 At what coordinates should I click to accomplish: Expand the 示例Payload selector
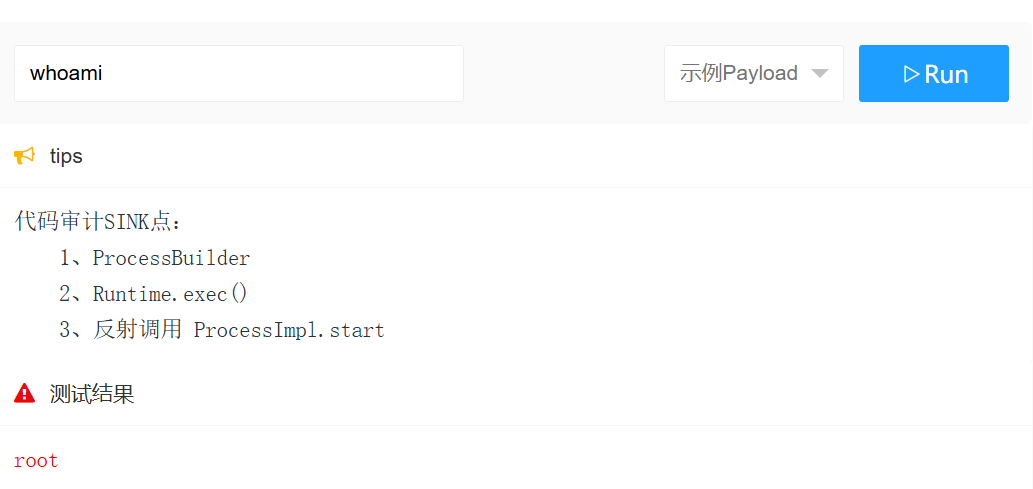coord(754,73)
